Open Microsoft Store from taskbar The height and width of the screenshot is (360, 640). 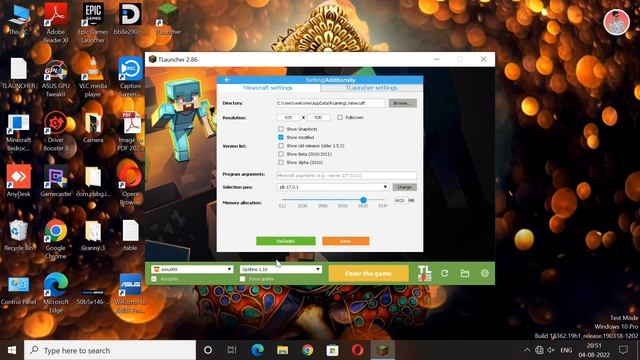click(333, 350)
